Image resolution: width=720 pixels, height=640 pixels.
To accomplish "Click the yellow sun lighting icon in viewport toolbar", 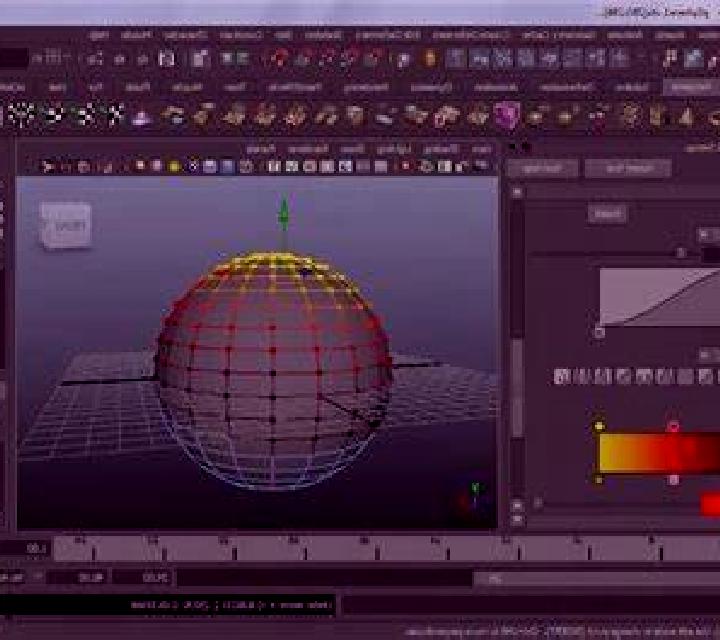I will pyautogui.click(x=174, y=166).
